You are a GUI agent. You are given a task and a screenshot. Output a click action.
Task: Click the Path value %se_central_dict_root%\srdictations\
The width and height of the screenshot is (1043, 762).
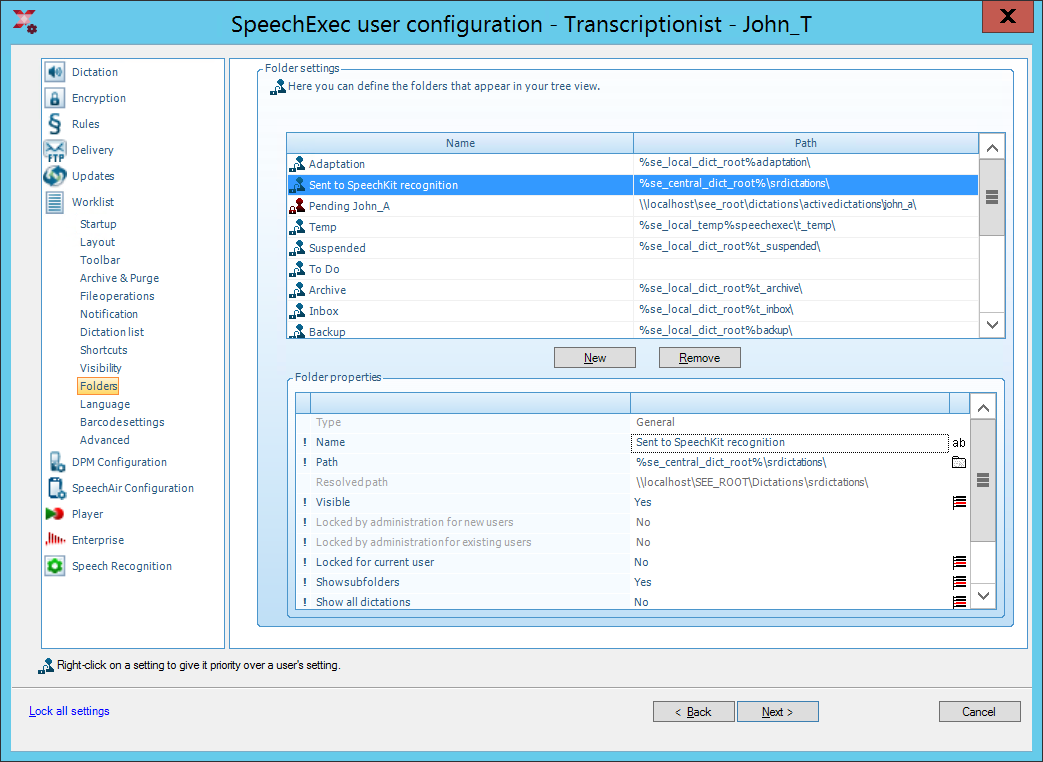[x=731, y=462]
